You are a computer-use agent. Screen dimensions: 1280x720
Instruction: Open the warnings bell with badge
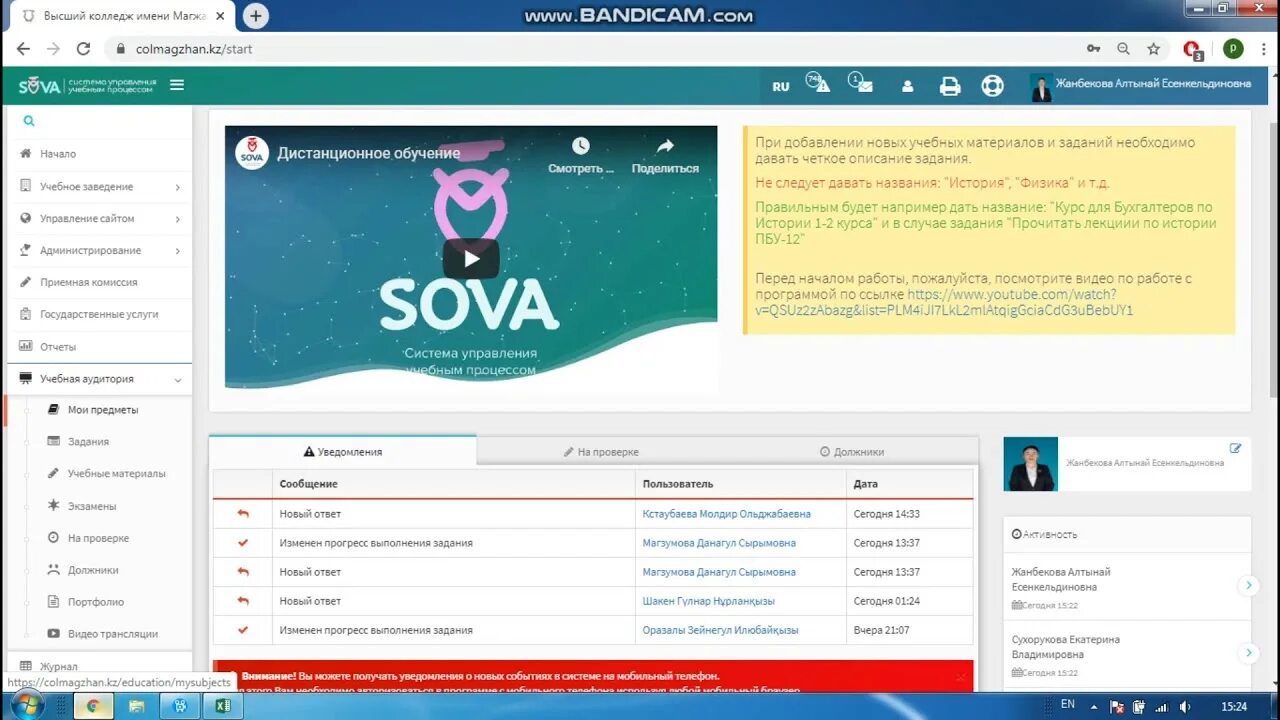click(818, 83)
